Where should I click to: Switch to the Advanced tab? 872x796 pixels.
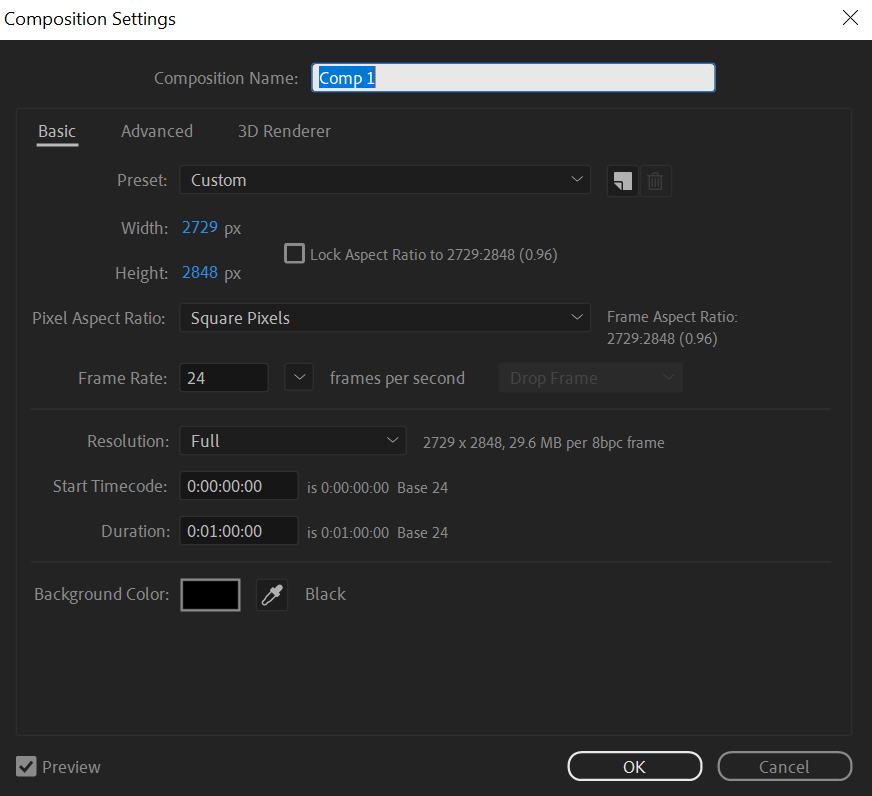157,131
